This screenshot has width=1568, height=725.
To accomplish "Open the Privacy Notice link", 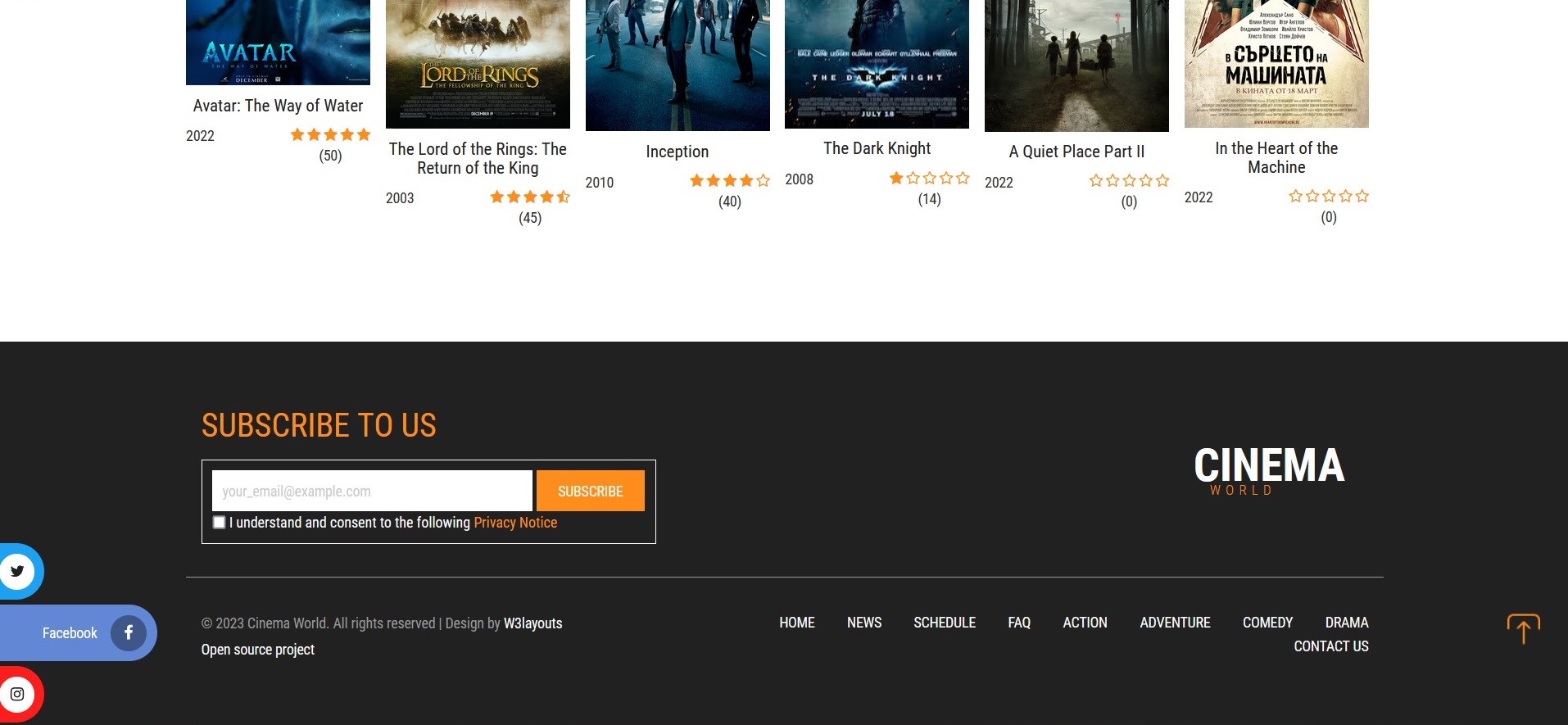I will point(515,523).
